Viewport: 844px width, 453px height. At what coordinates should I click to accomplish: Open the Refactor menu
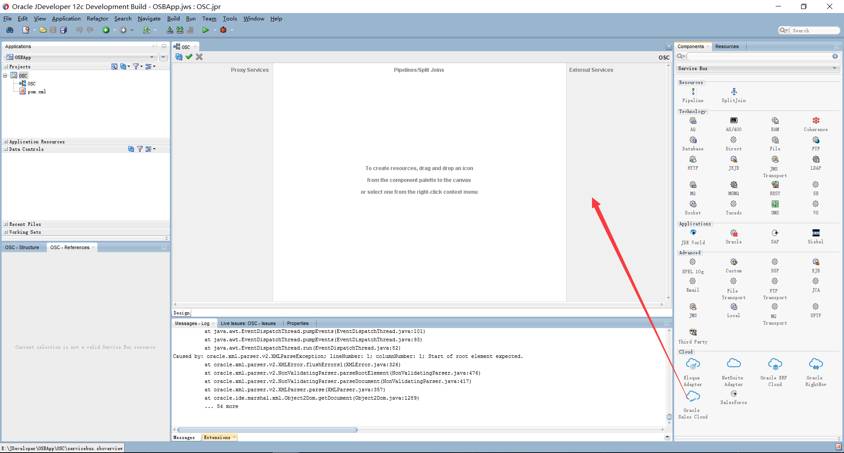coord(97,19)
